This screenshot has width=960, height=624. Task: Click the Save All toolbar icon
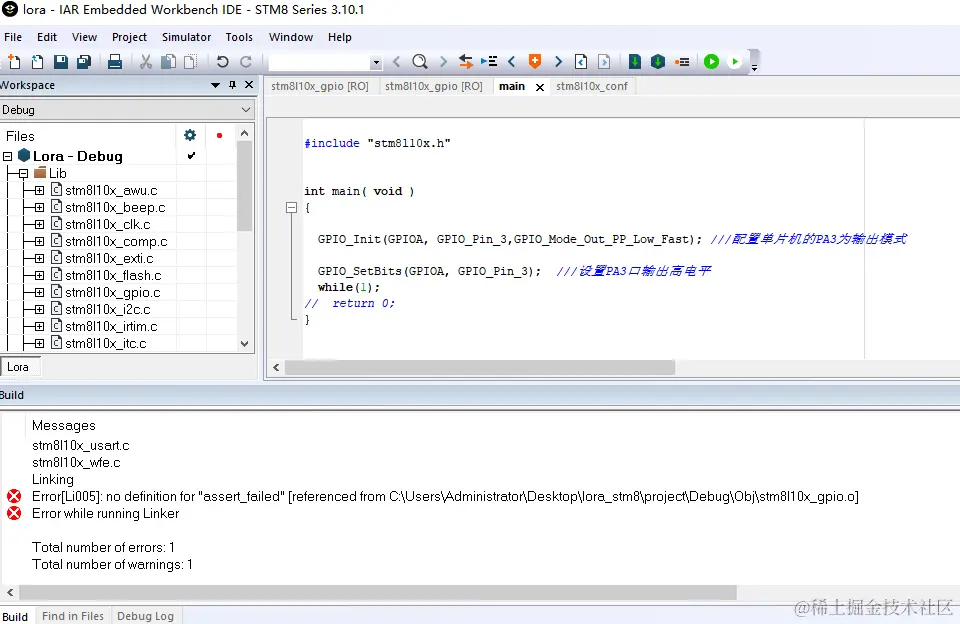84,61
